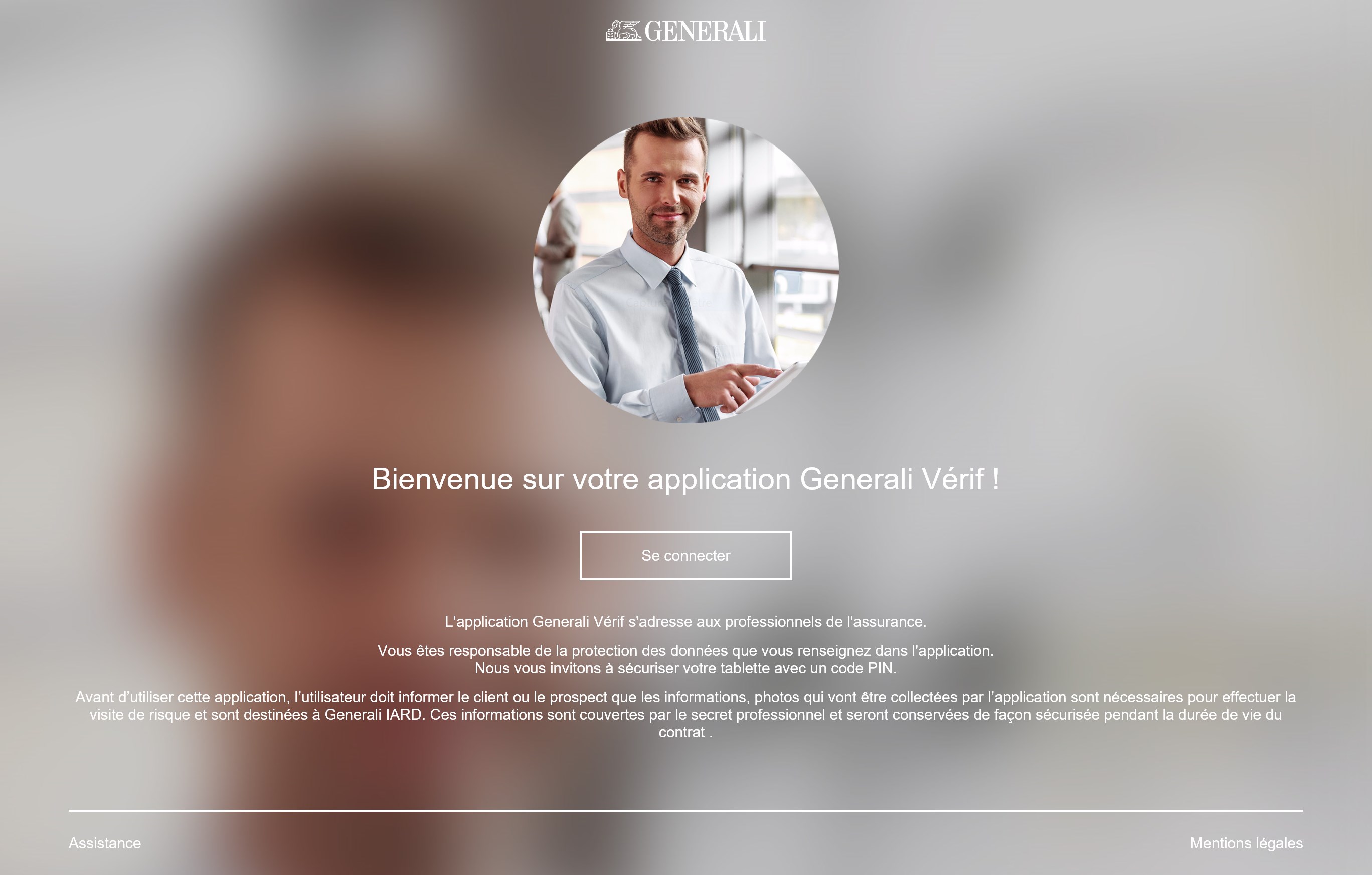Viewport: 1372px width, 875px height.
Task: Click the paragraph starting with Avant d'utiliser
Action: pos(685,715)
